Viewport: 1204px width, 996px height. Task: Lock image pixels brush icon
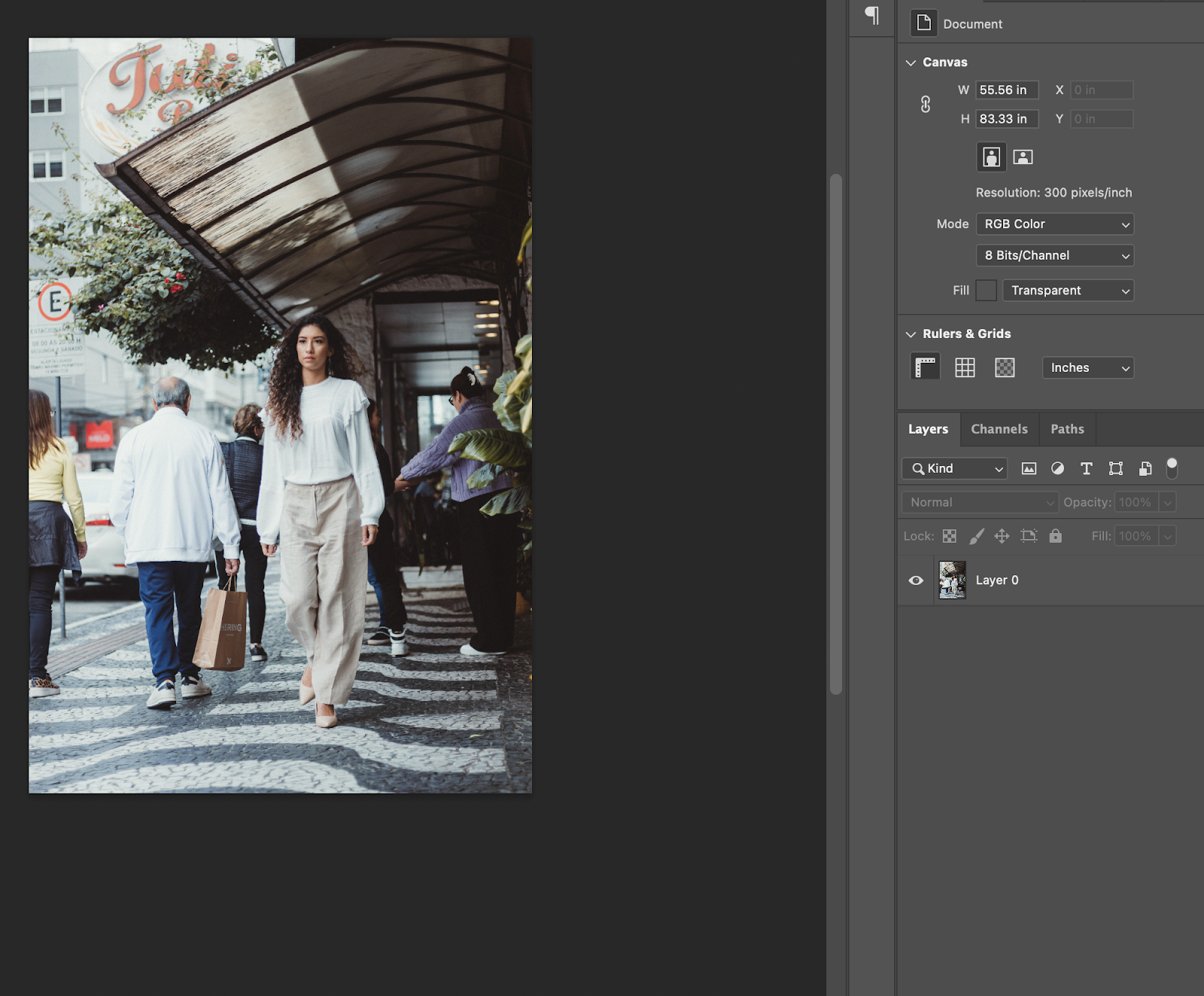click(x=976, y=536)
